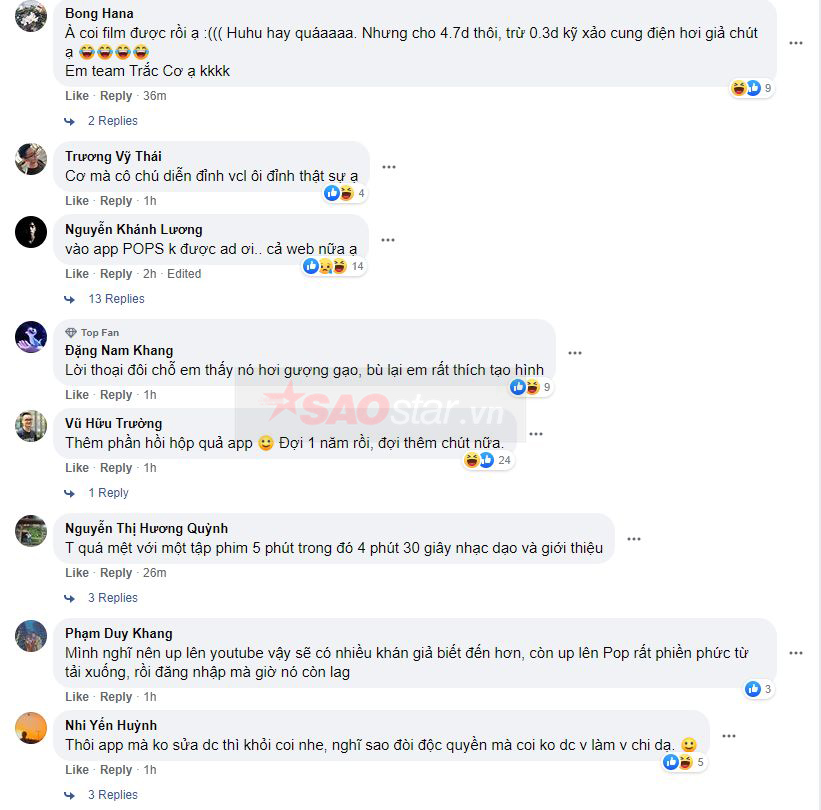
Task: Expand 1 Reply under Vũ Hữu Trường
Action: [x=108, y=493]
